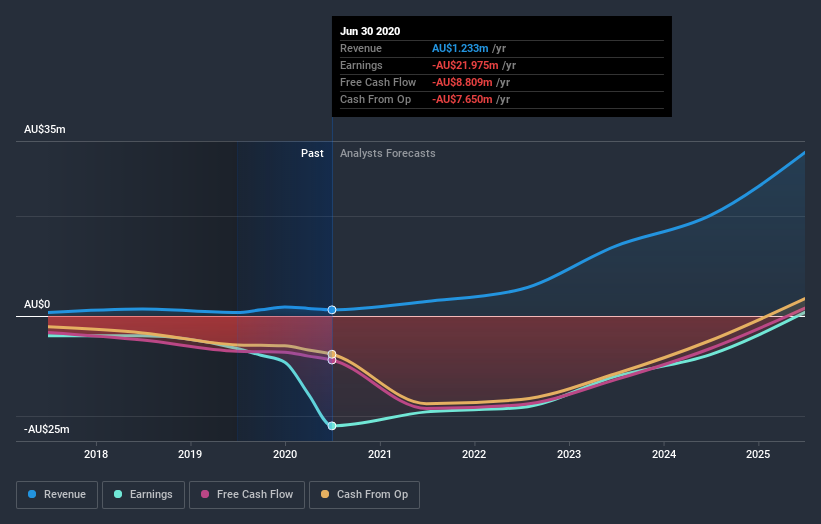Click the 2025 x-axis label
The width and height of the screenshot is (821, 524).
click(758, 454)
